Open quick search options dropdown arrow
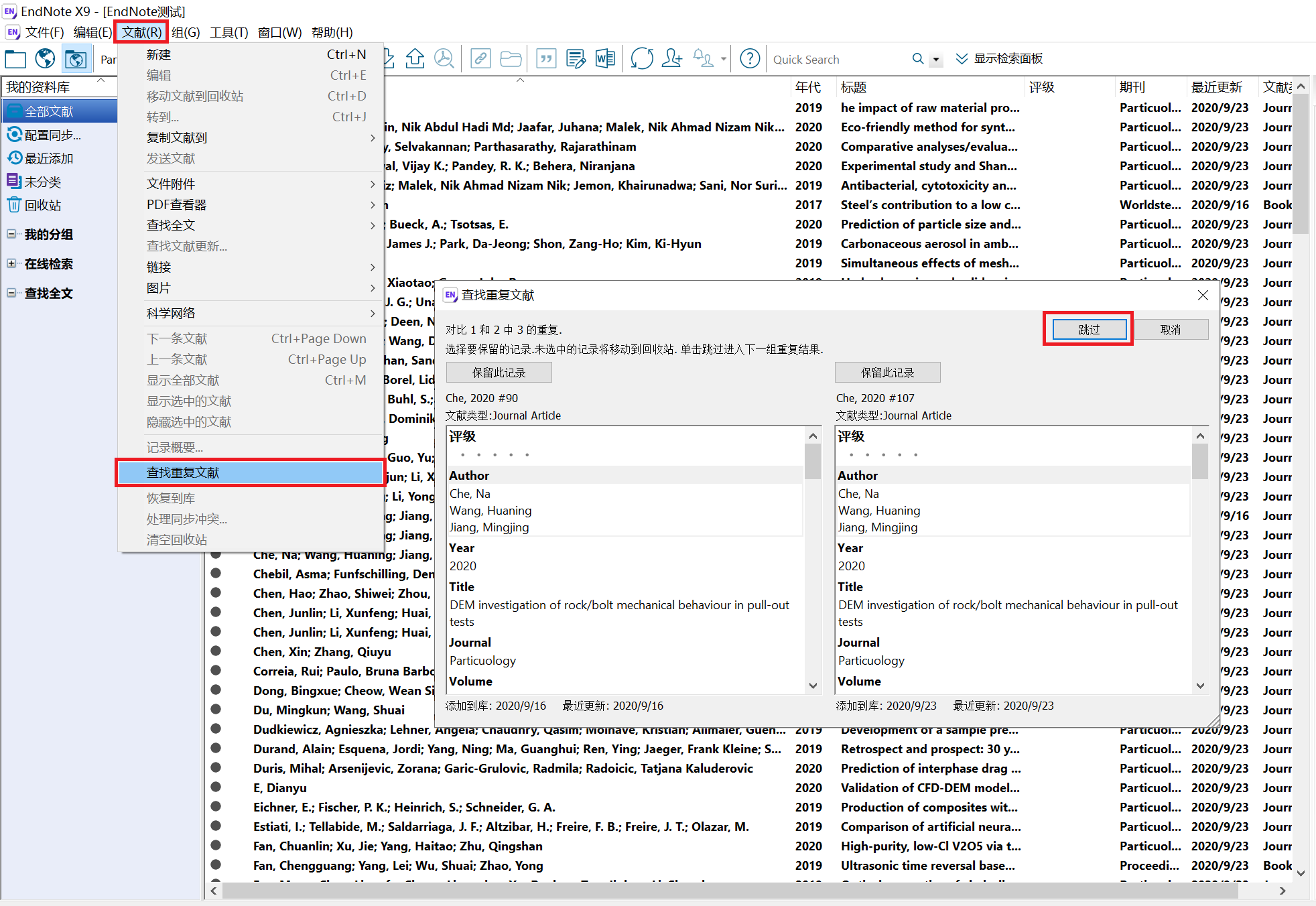The image size is (1316, 906). tap(936, 60)
